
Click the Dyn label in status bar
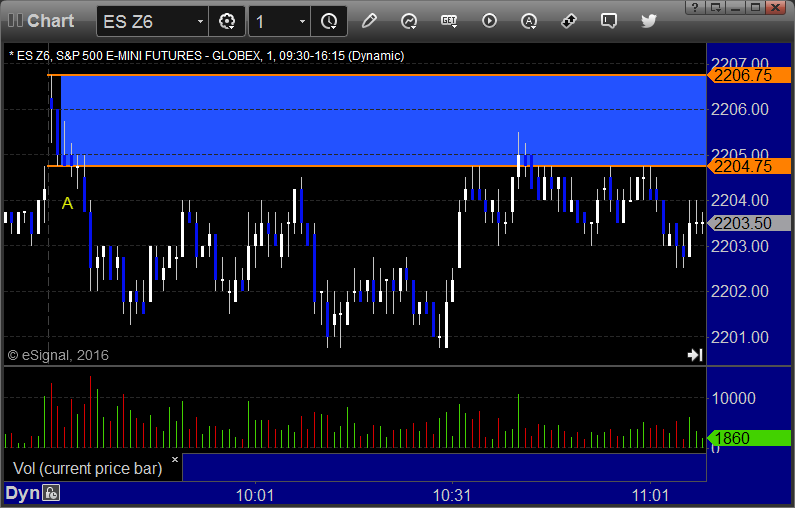(x=22, y=493)
